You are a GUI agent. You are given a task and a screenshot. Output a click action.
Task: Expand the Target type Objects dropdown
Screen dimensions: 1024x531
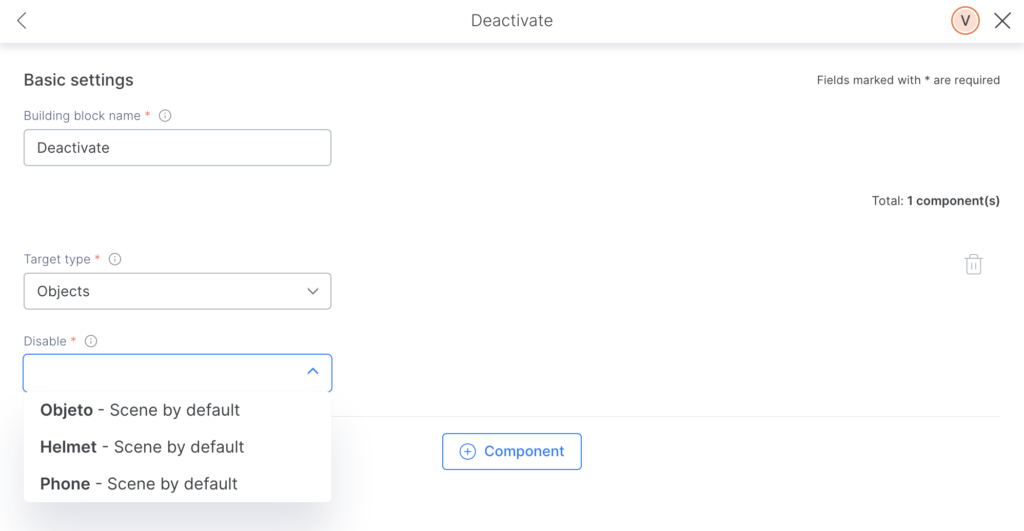(178, 291)
